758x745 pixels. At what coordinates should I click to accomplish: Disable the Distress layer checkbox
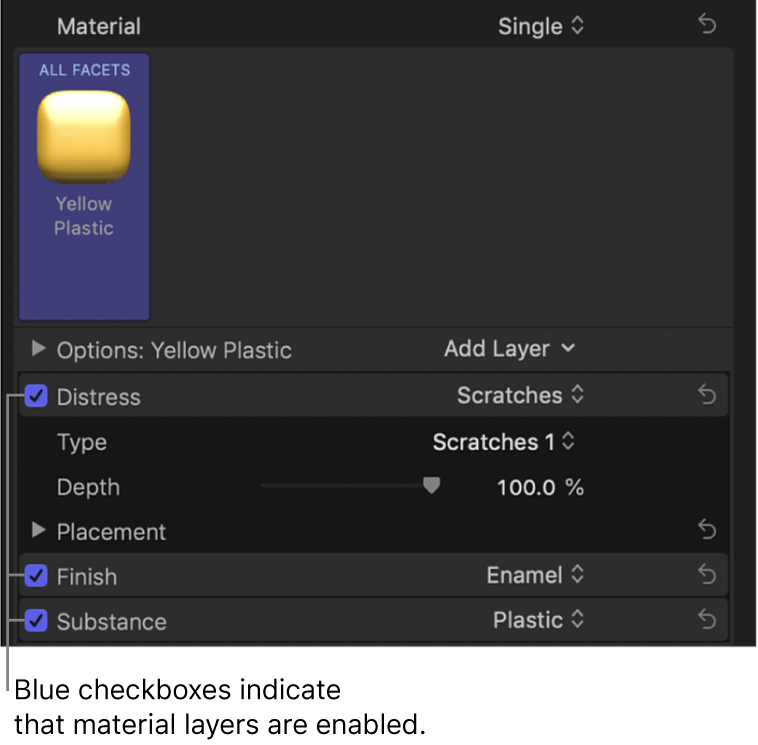[37, 397]
